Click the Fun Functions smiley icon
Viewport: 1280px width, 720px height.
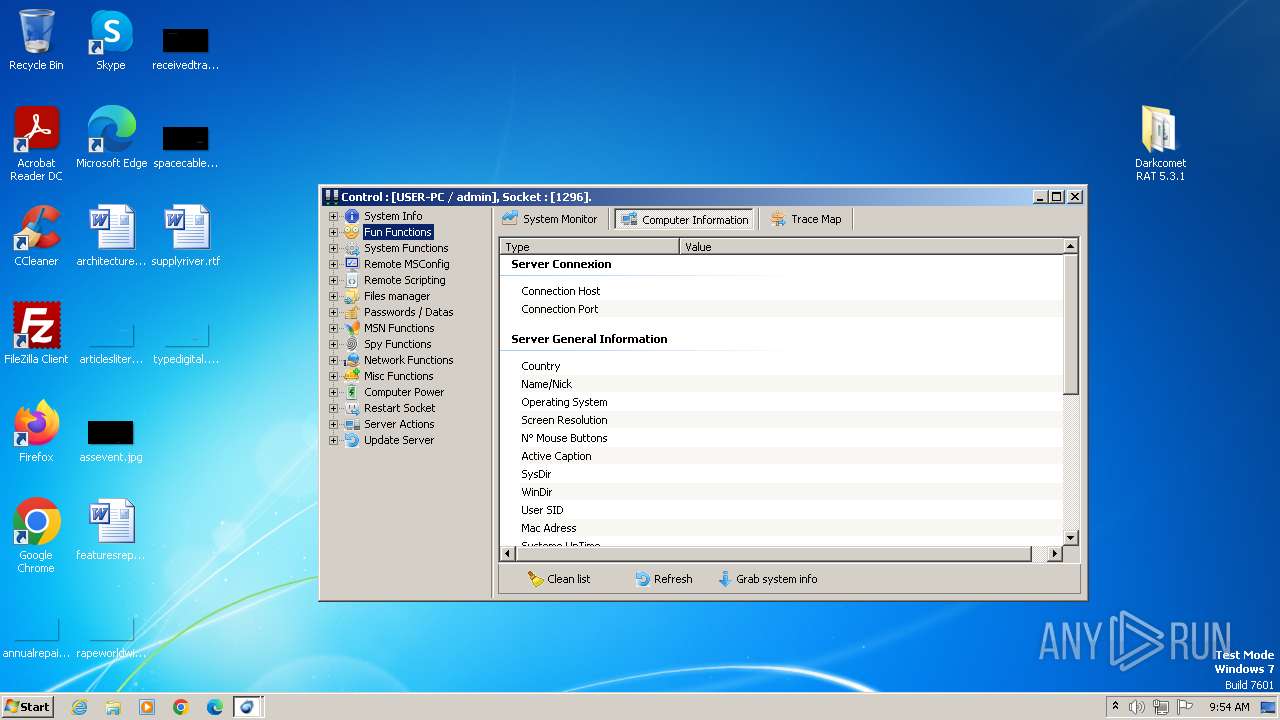click(x=352, y=232)
